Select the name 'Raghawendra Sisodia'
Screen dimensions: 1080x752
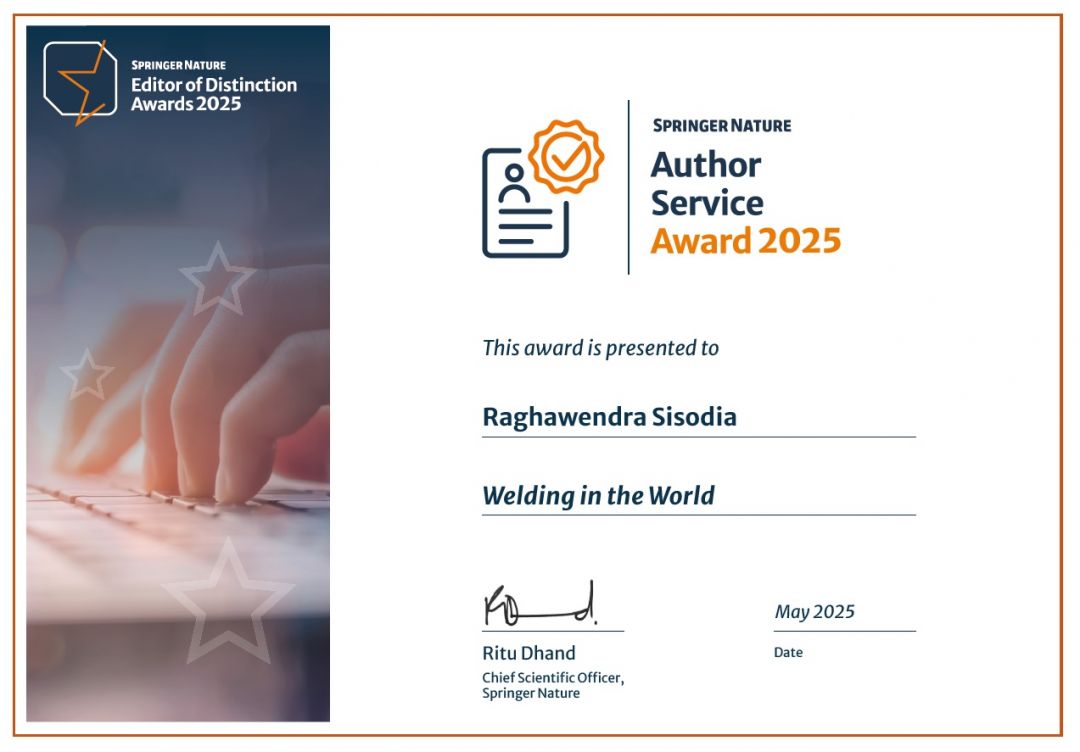pyautogui.click(x=610, y=418)
